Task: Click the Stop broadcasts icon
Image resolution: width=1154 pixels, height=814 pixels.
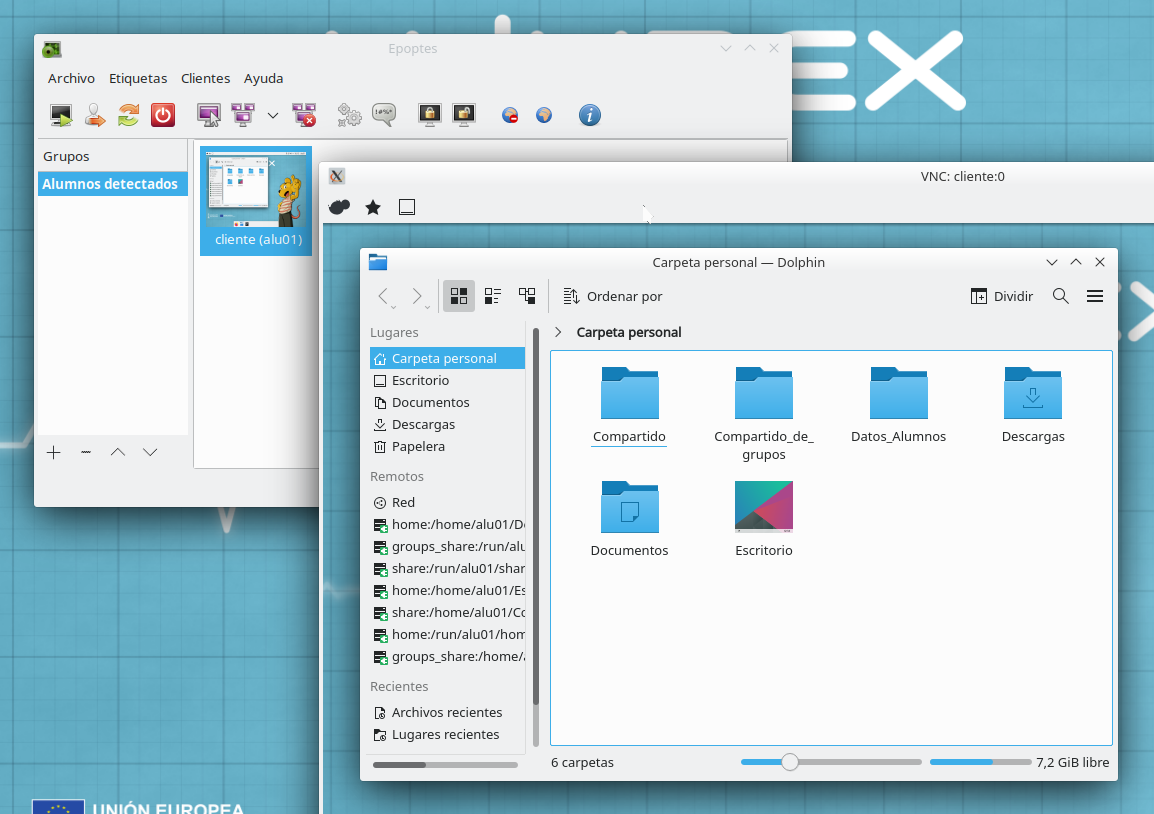Action: coord(304,115)
